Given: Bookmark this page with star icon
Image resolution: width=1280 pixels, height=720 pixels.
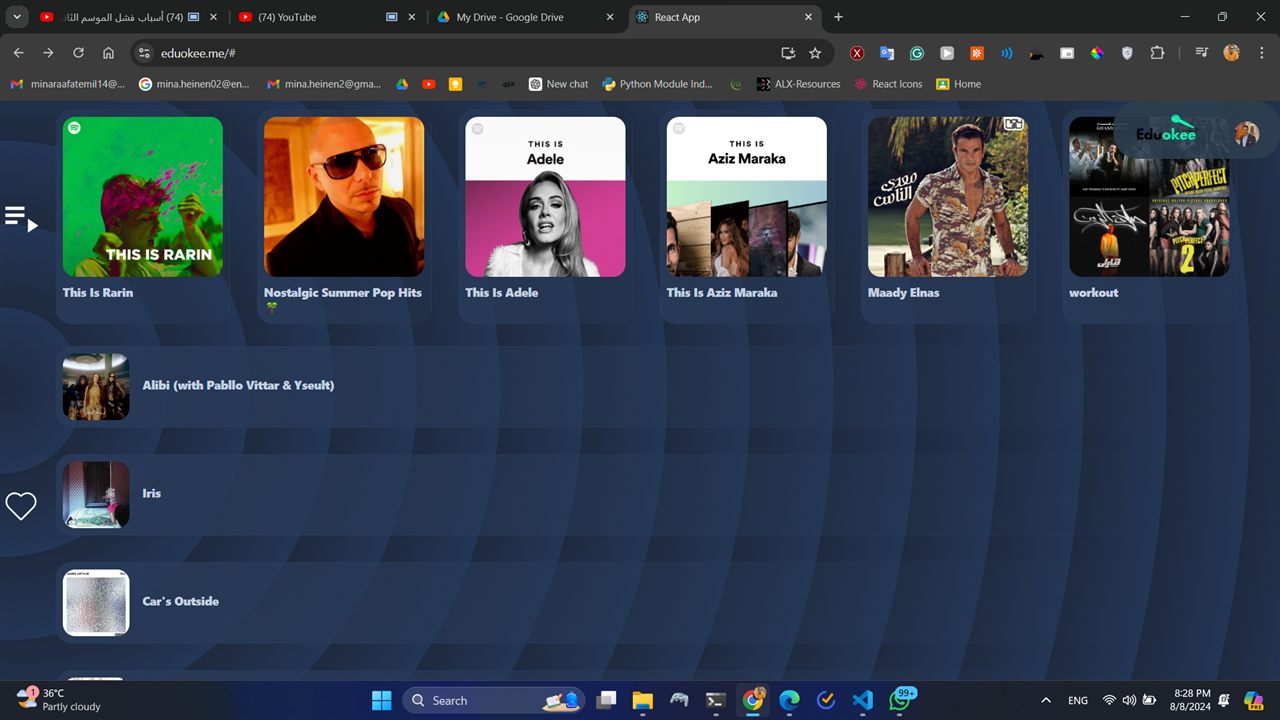Looking at the screenshot, I should [815, 53].
